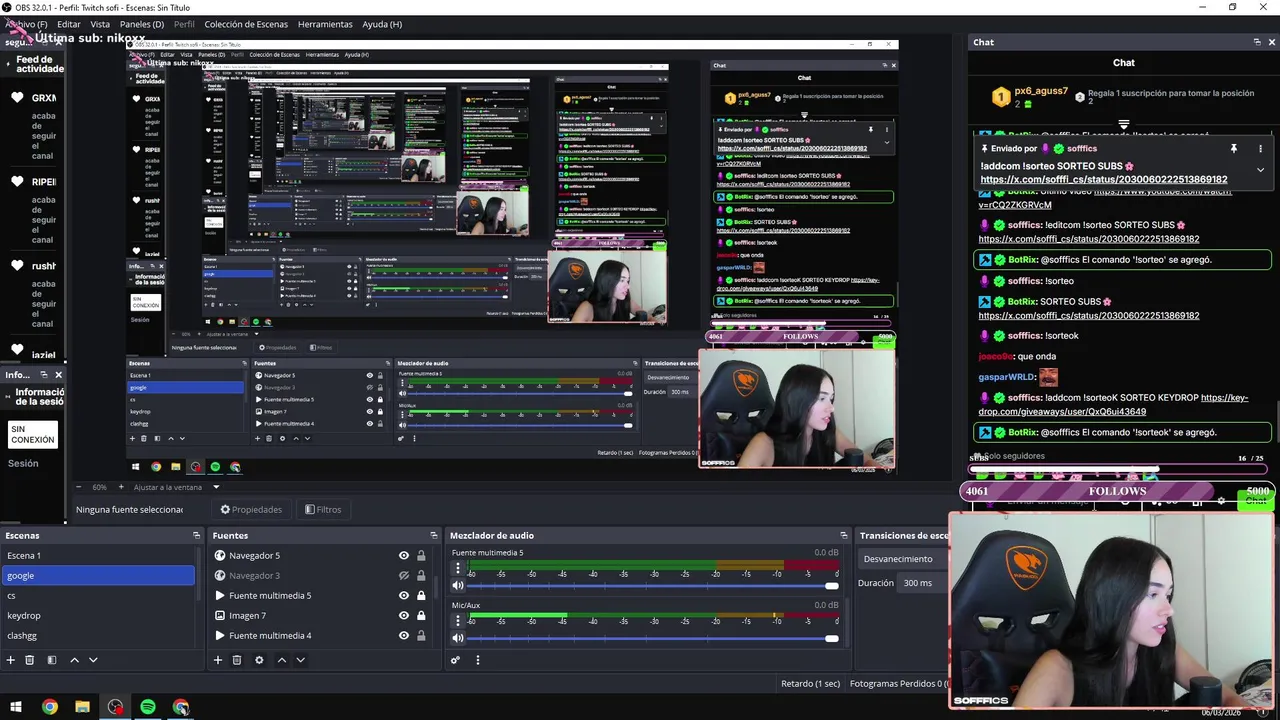Open source properties gear in Fuentes toolbar
This screenshot has width=1280, height=720.
coord(259,660)
